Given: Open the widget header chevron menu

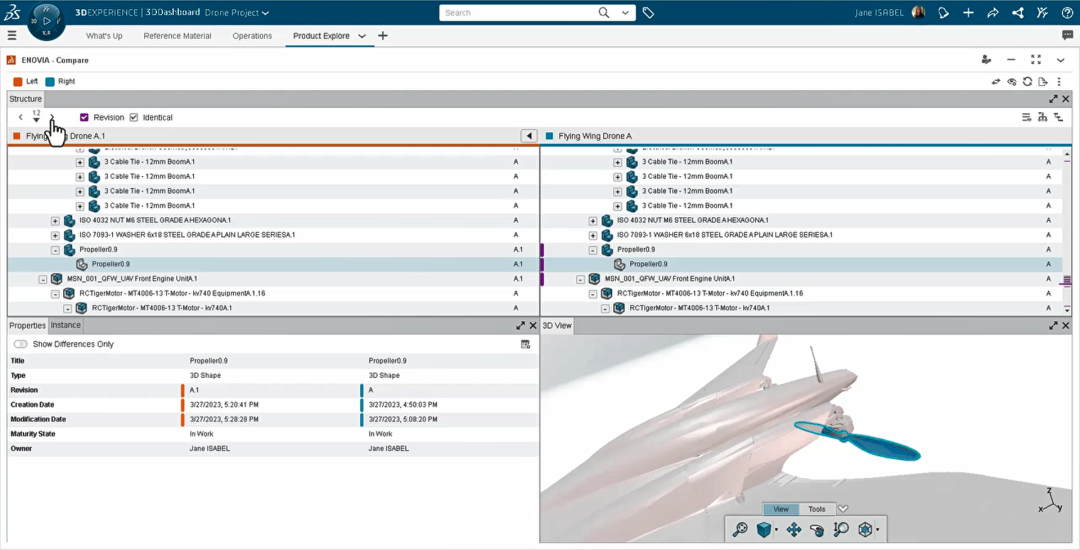Looking at the screenshot, I should pyautogui.click(x=1061, y=60).
